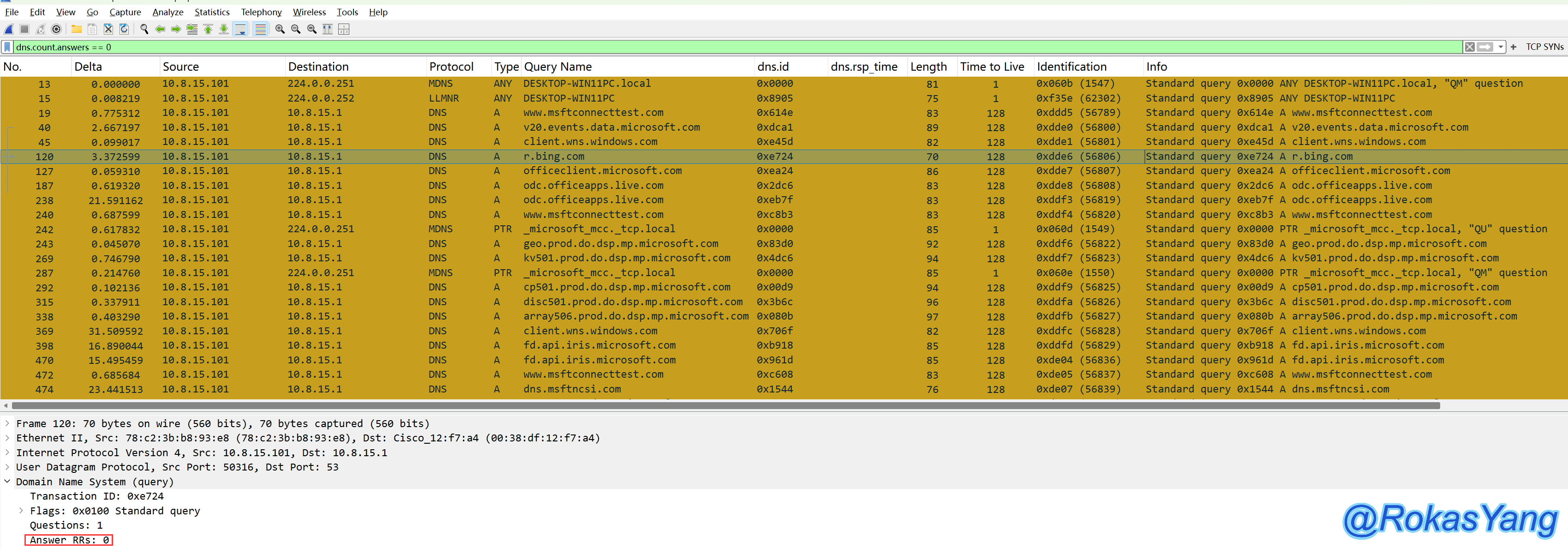Open a capture file with folder icon

click(x=76, y=29)
